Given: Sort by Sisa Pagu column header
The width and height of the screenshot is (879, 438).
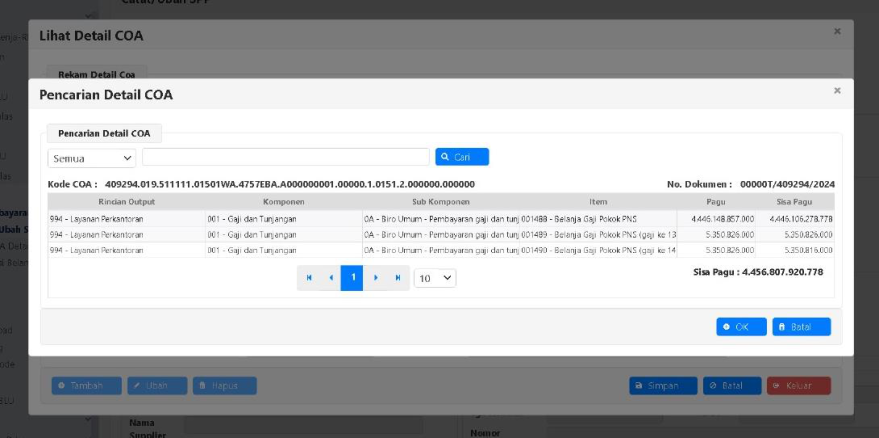Looking at the screenshot, I should [x=796, y=202].
